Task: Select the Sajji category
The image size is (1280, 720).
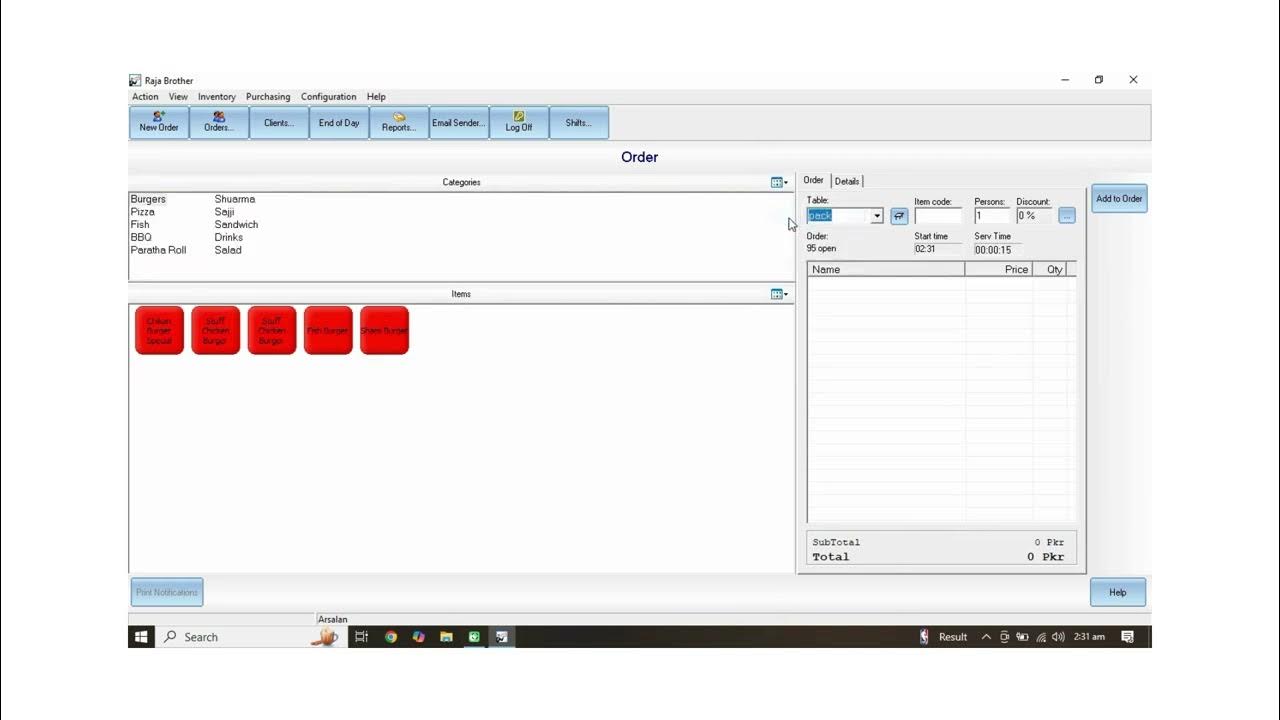Action: [x=224, y=212]
